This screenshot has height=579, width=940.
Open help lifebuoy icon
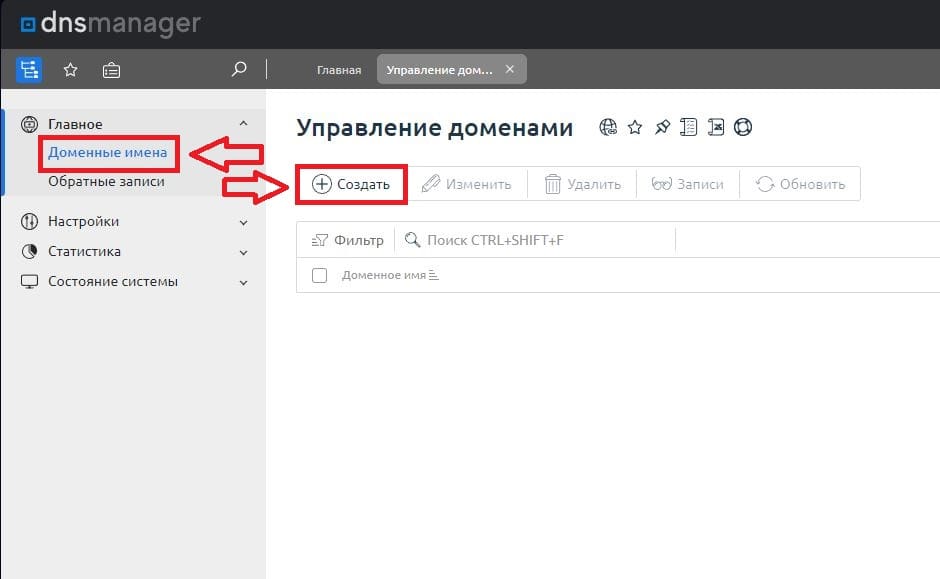tap(743, 127)
